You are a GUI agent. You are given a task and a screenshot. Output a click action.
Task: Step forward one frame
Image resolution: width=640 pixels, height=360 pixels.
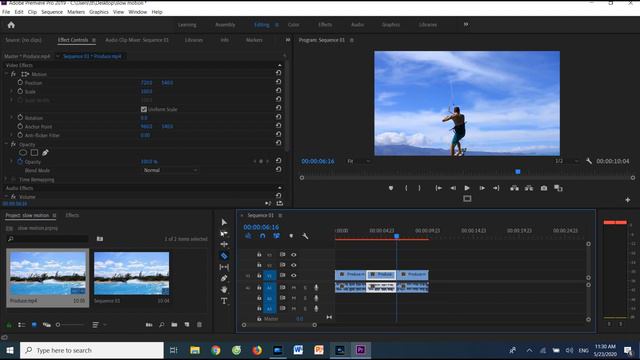coord(482,188)
